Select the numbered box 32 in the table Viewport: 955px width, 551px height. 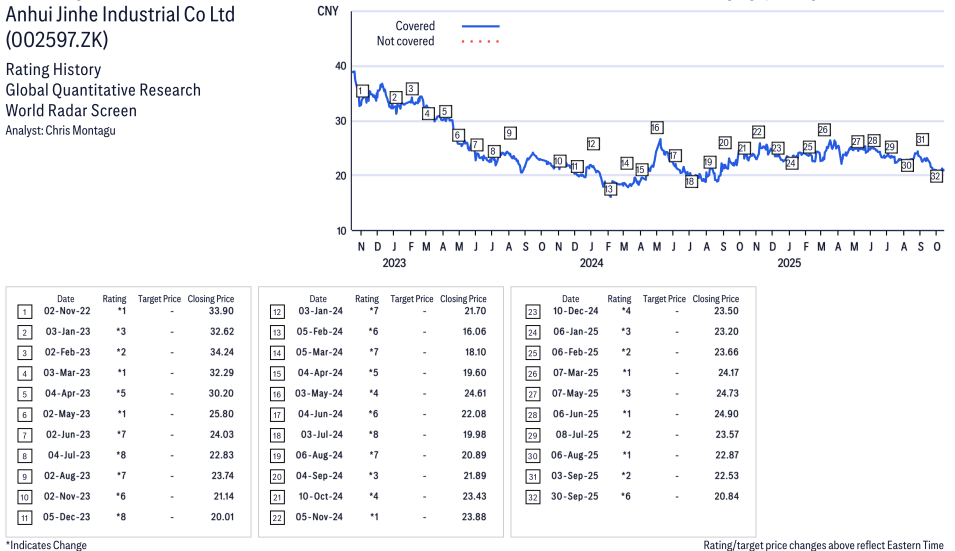click(531, 495)
